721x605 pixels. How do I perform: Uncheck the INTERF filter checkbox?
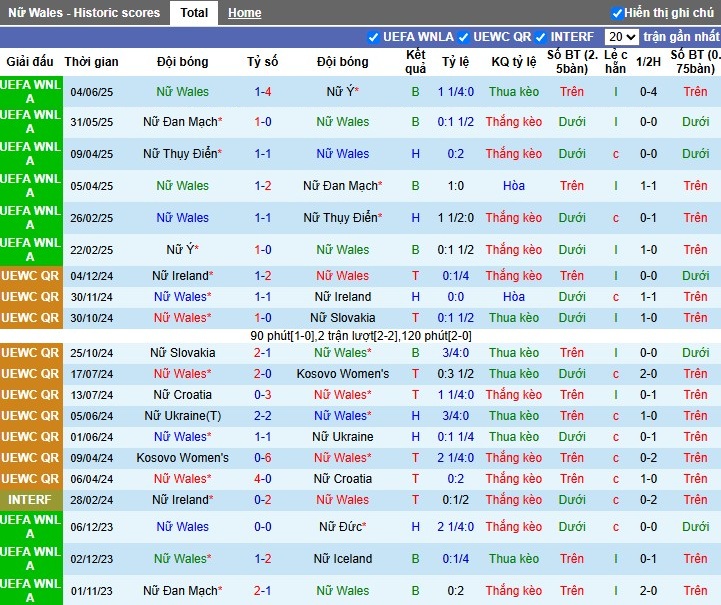541,37
